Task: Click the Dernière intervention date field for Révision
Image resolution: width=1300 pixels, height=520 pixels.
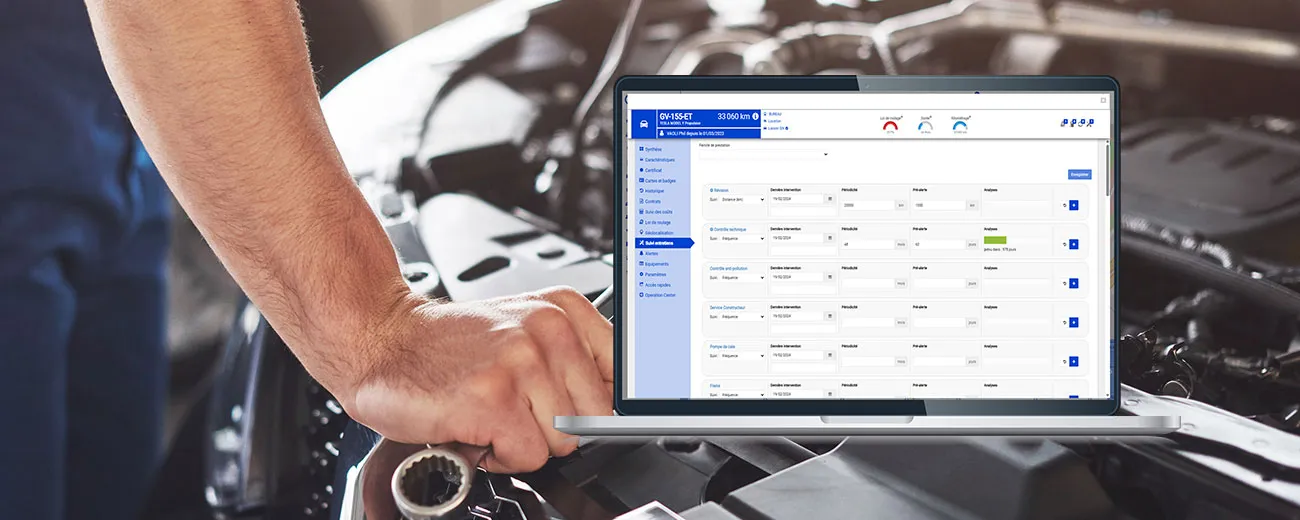Action: tap(797, 199)
